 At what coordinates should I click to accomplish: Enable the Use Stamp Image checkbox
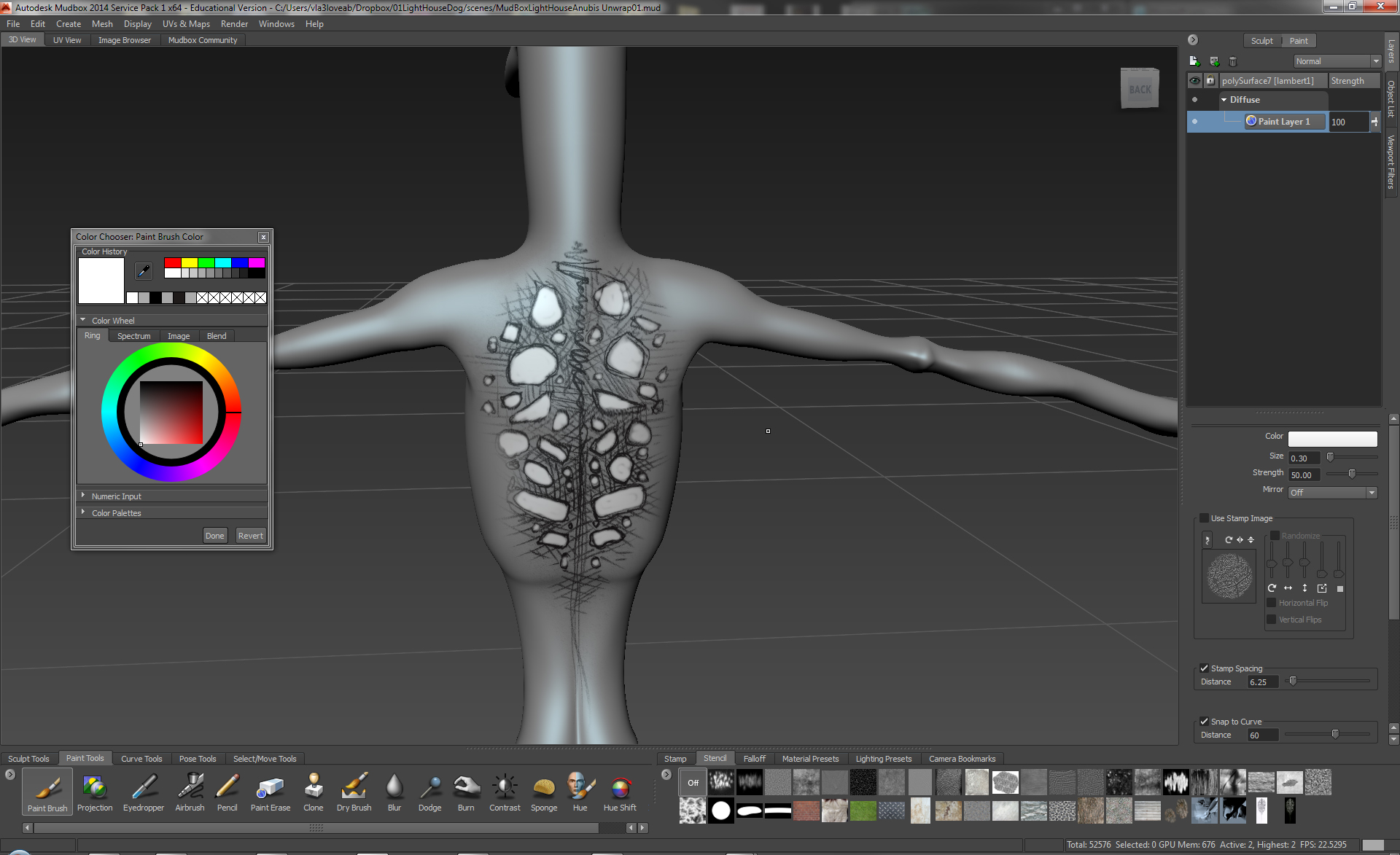click(x=1204, y=518)
